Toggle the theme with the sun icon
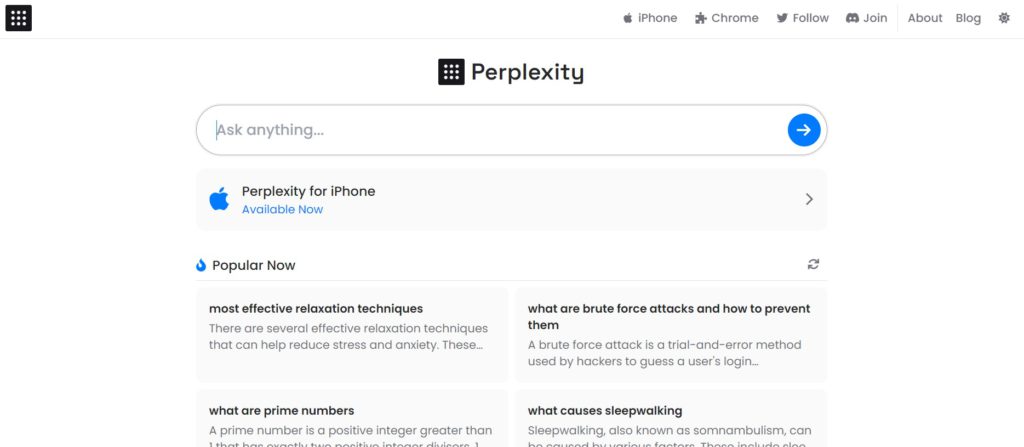 coord(1004,18)
